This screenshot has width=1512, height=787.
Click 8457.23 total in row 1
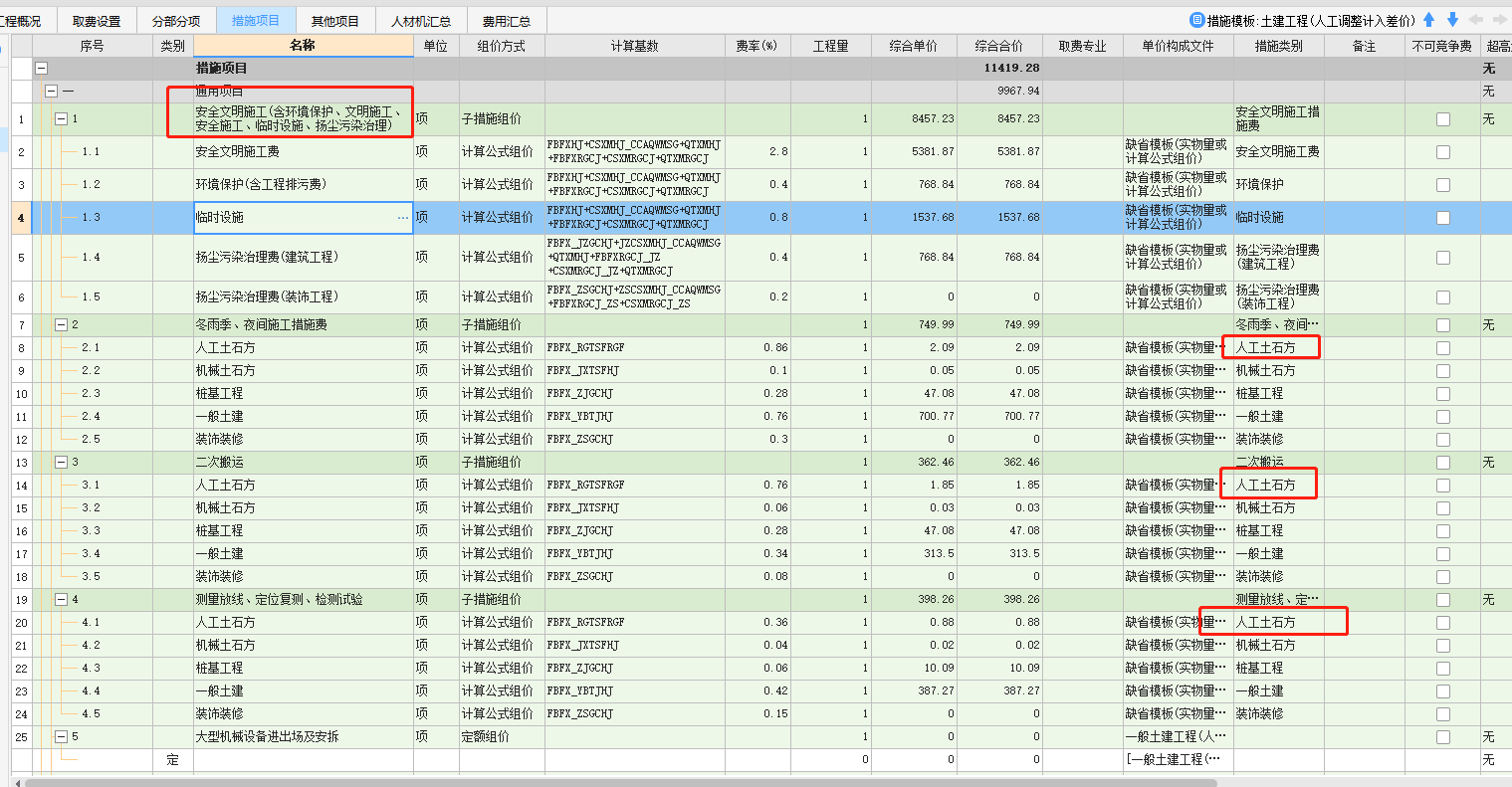[x=1000, y=119]
